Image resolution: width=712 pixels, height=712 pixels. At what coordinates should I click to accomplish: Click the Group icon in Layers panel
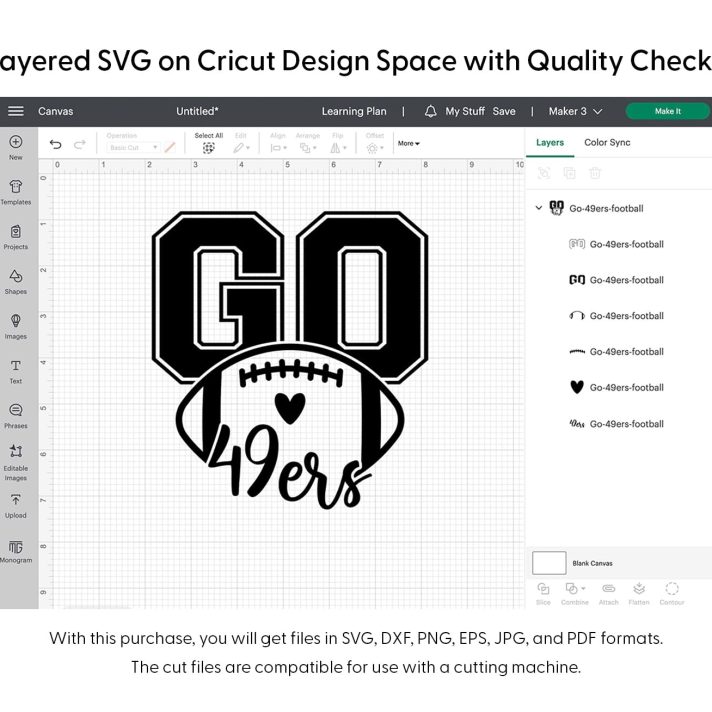[x=544, y=173]
